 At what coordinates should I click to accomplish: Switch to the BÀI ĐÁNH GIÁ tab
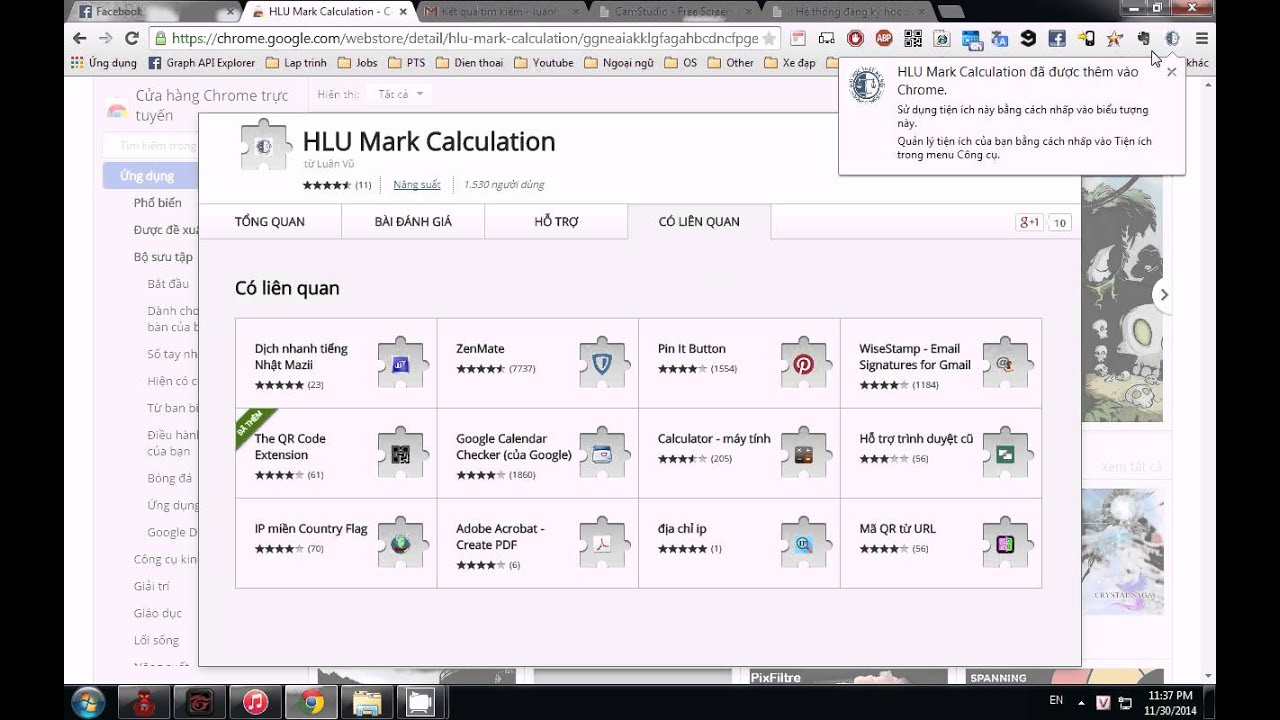(413, 221)
